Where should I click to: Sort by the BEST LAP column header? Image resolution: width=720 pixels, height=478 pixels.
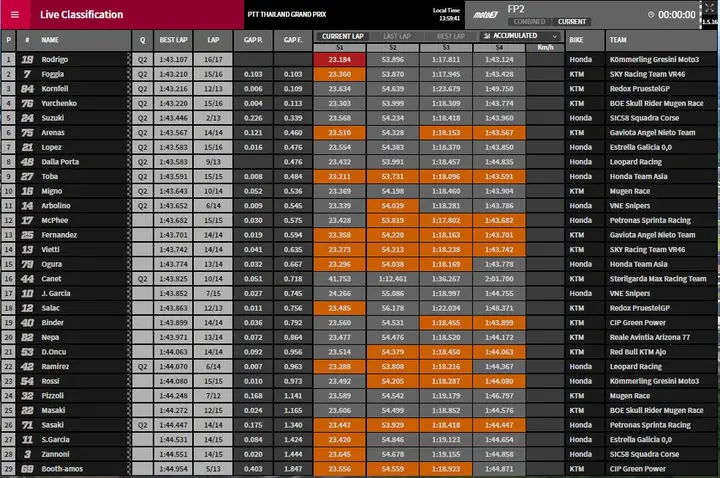(174, 40)
